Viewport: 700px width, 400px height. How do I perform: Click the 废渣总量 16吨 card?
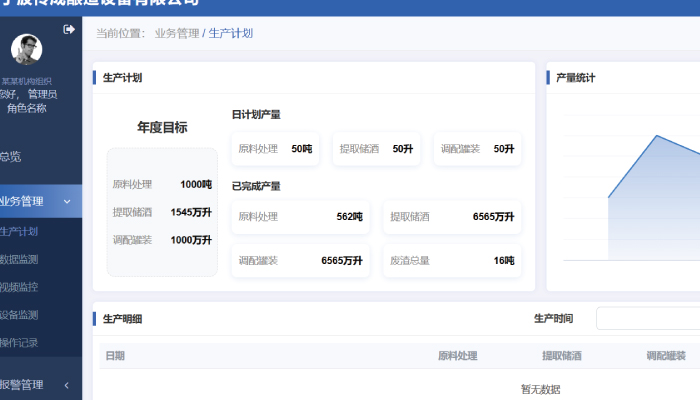point(452,261)
